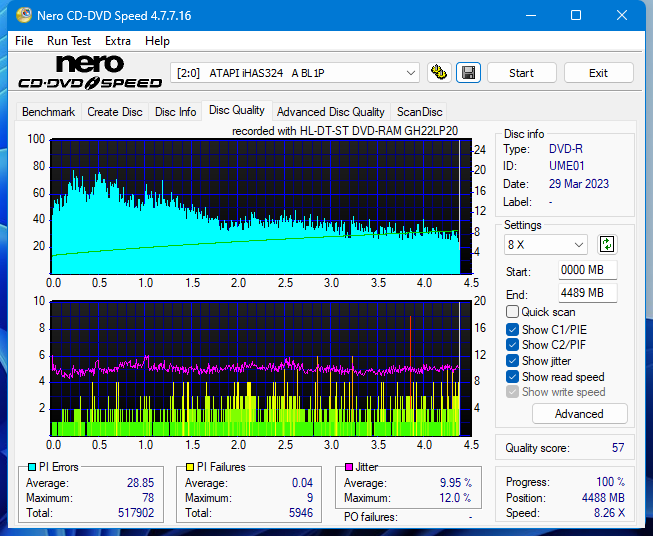
Task: Click the Advanced settings button
Action: click(x=579, y=414)
